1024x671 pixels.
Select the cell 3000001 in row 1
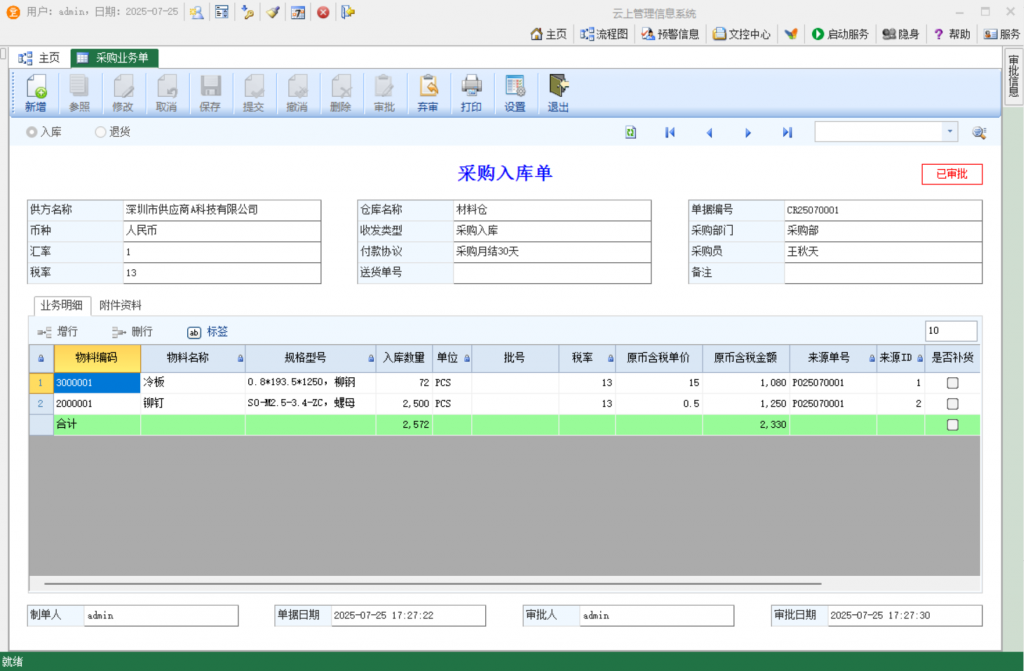click(x=97, y=383)
